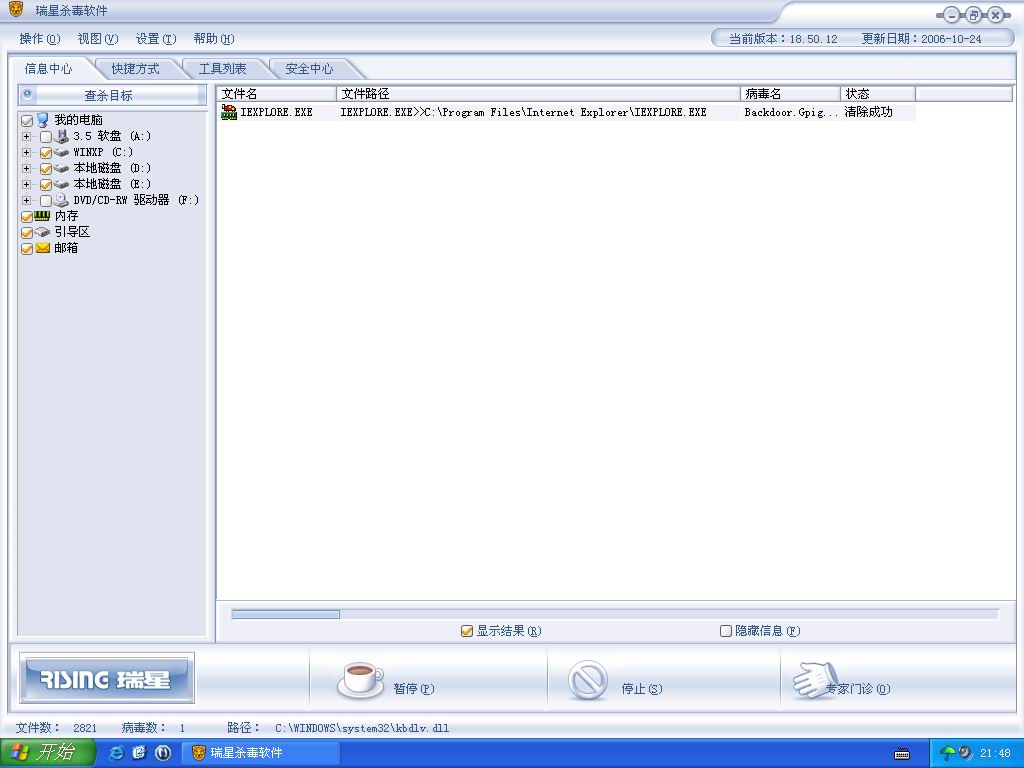The image size is (1024, 768).
Task: Expand the 本地磁盘 (D:) tree node
Action: pos(26,168)
